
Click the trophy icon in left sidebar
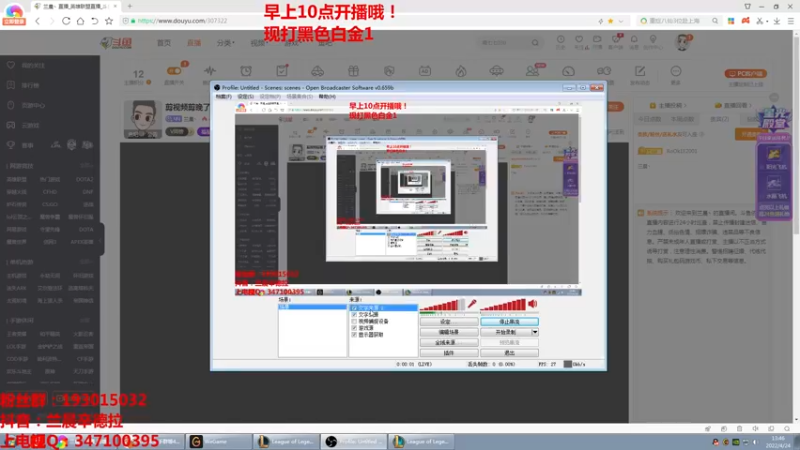click(11, 145)
